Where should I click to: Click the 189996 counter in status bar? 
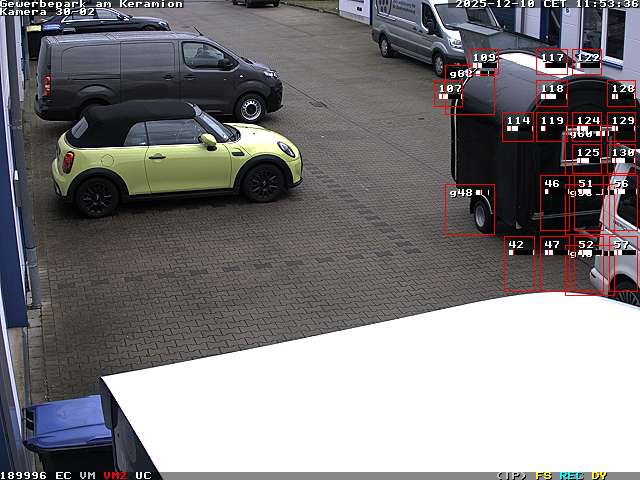(x=24, y=475)
